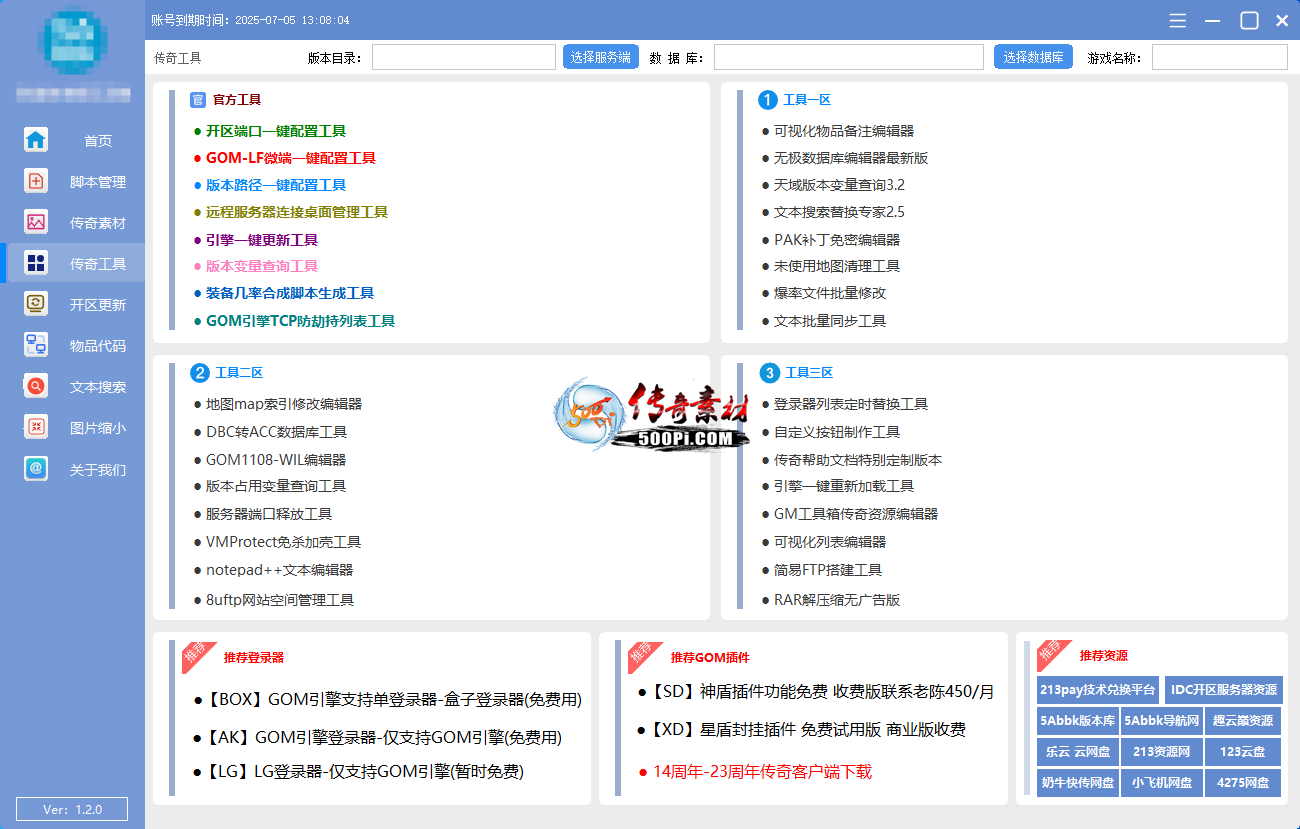The width and height of the screenshot is (1300, 829).
Task: Click the 传奇素材 picture icon
Action: (x=36, y=222)
